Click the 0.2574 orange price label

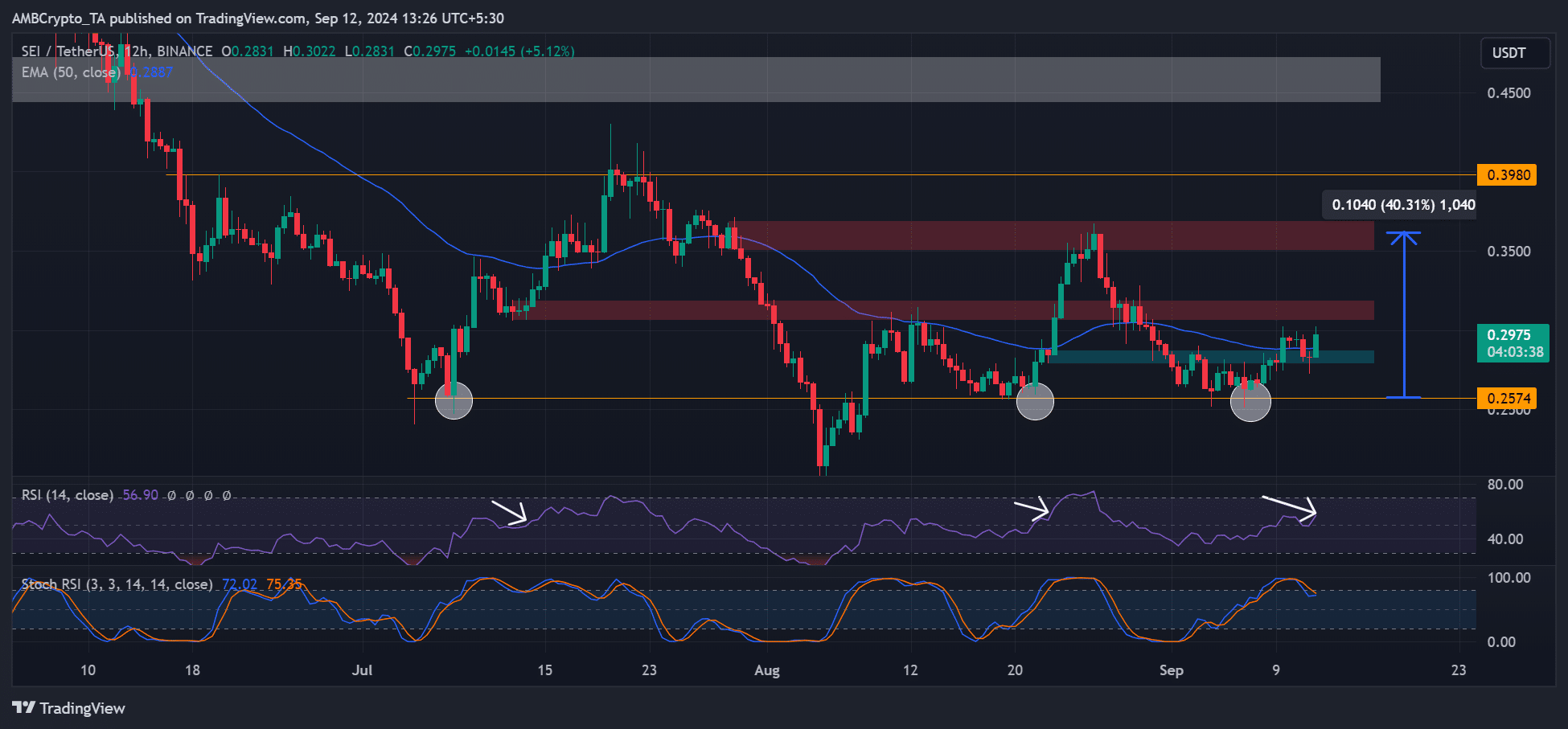point(1507,398)
